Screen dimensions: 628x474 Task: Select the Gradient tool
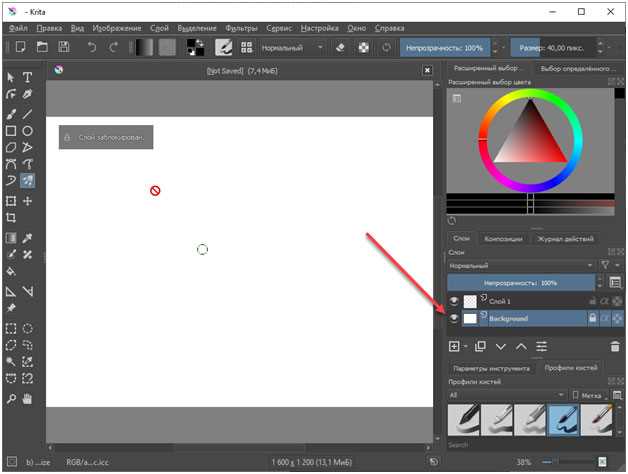[x=11, y=238]
